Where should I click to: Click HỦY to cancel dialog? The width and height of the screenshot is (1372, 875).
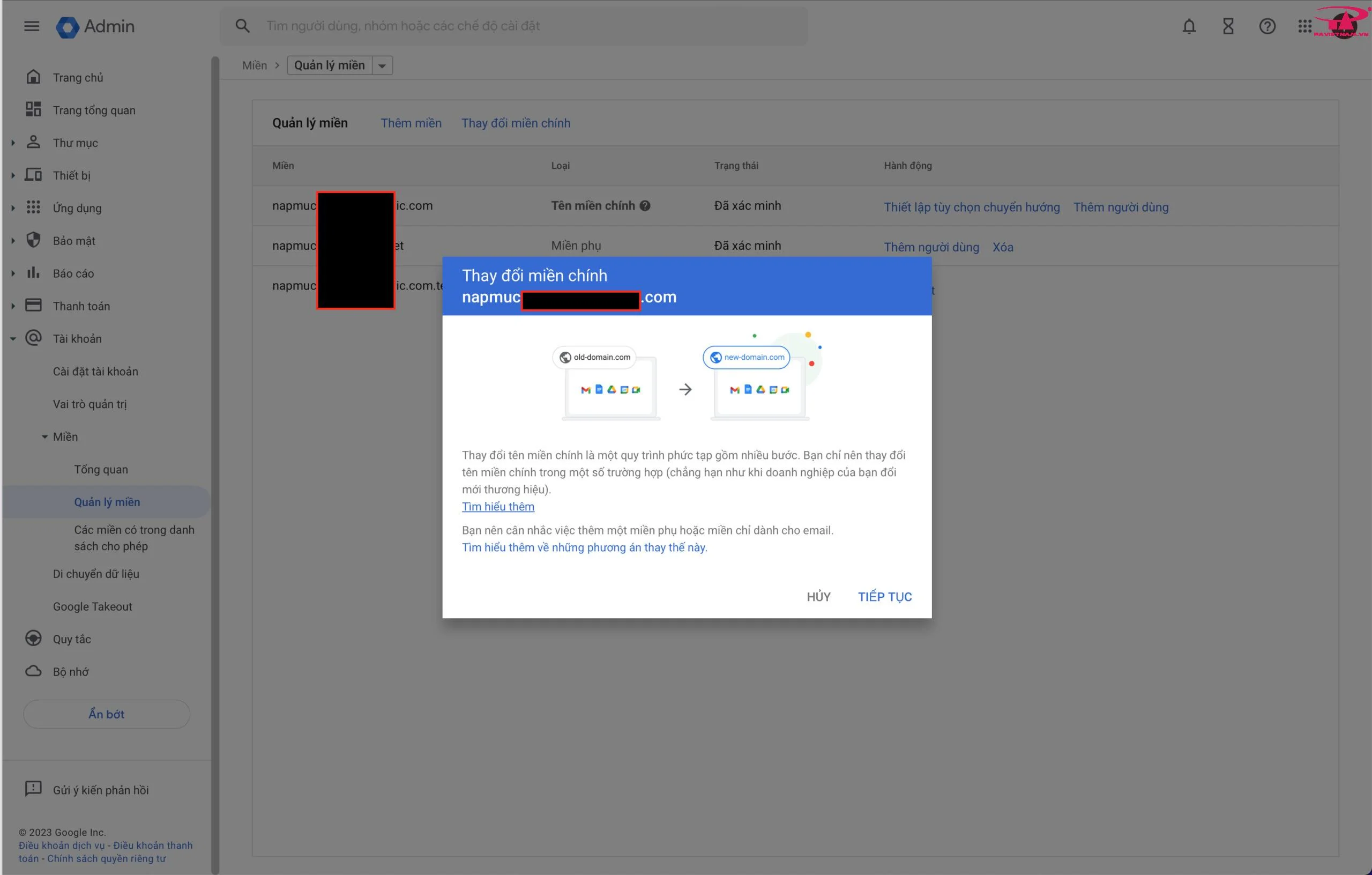click(x=818, y=597)
